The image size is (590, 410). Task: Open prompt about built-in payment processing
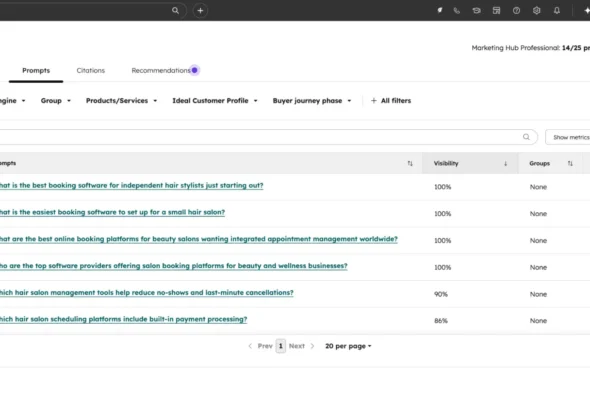coord(123,319)
